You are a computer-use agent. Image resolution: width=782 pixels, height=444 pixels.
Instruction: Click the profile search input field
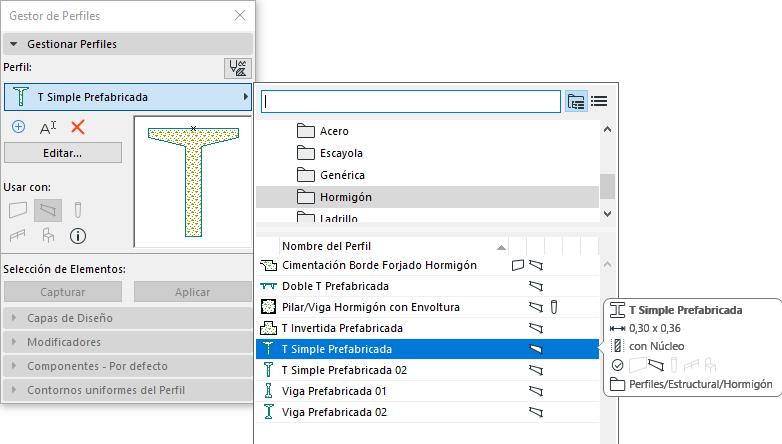coord(411,102)
